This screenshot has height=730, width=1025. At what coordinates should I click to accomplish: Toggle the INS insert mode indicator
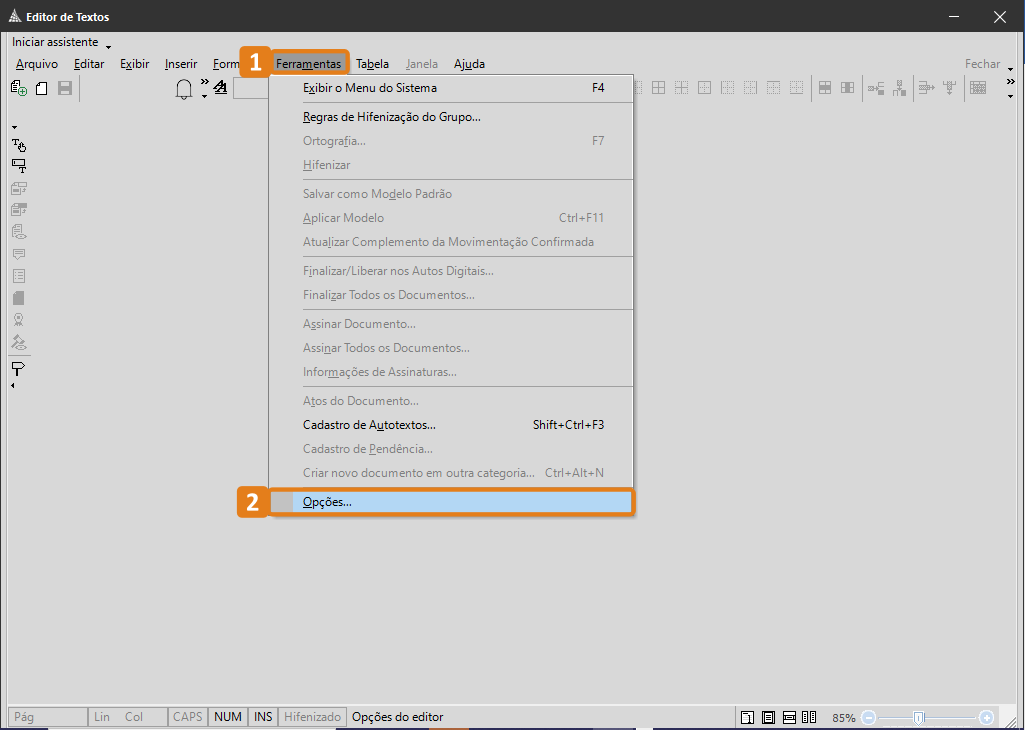tap(263, 717)
